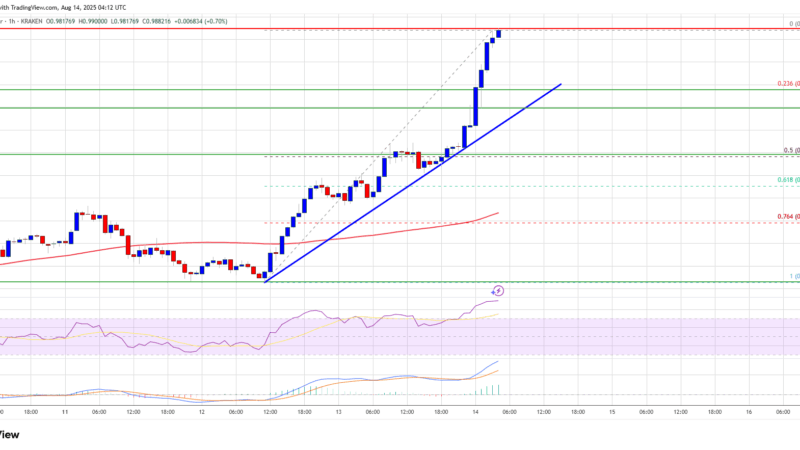
Task: Select the latest blue candle at the top
Action: 499,34
